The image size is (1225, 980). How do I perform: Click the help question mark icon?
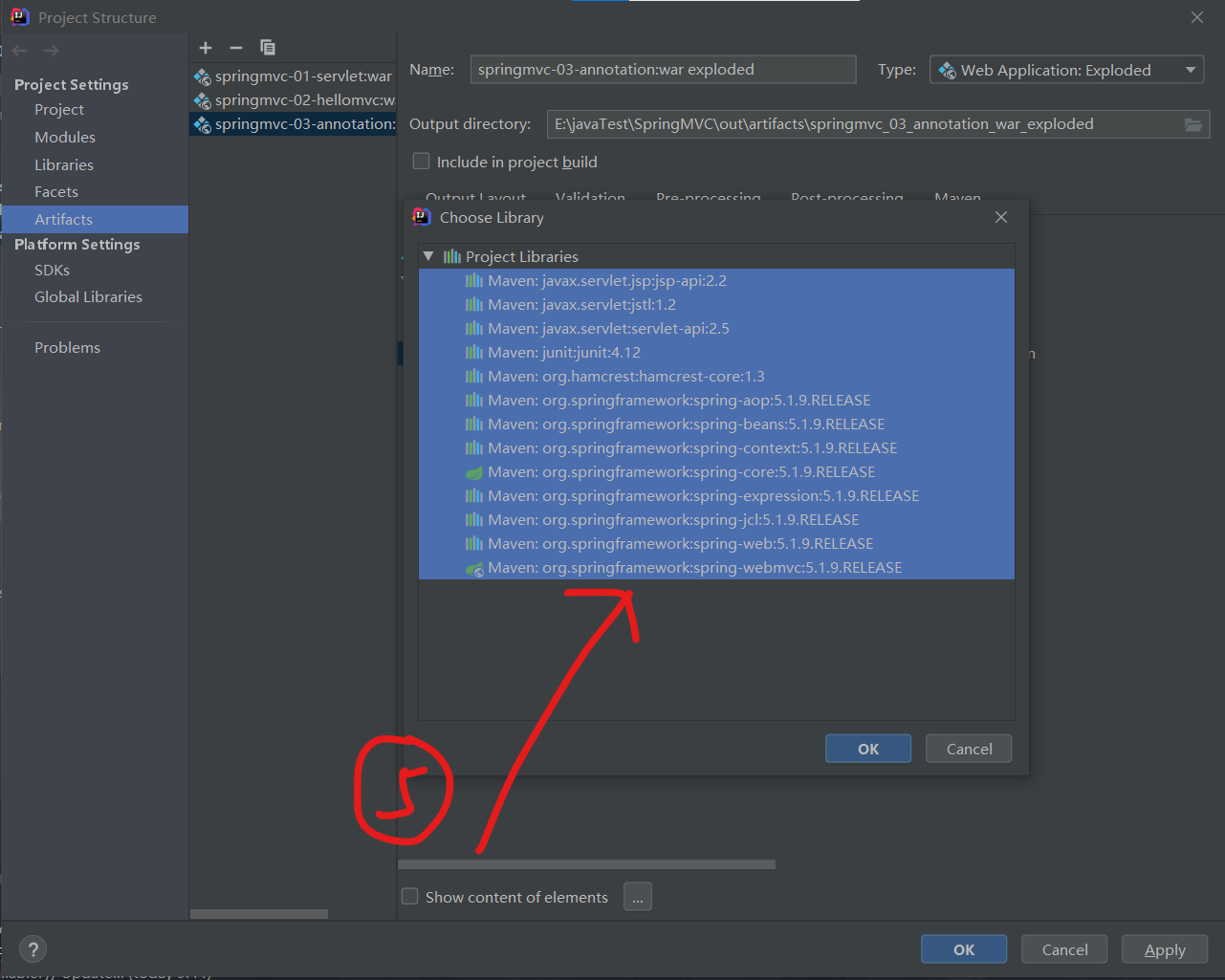[x=33, y=949]
